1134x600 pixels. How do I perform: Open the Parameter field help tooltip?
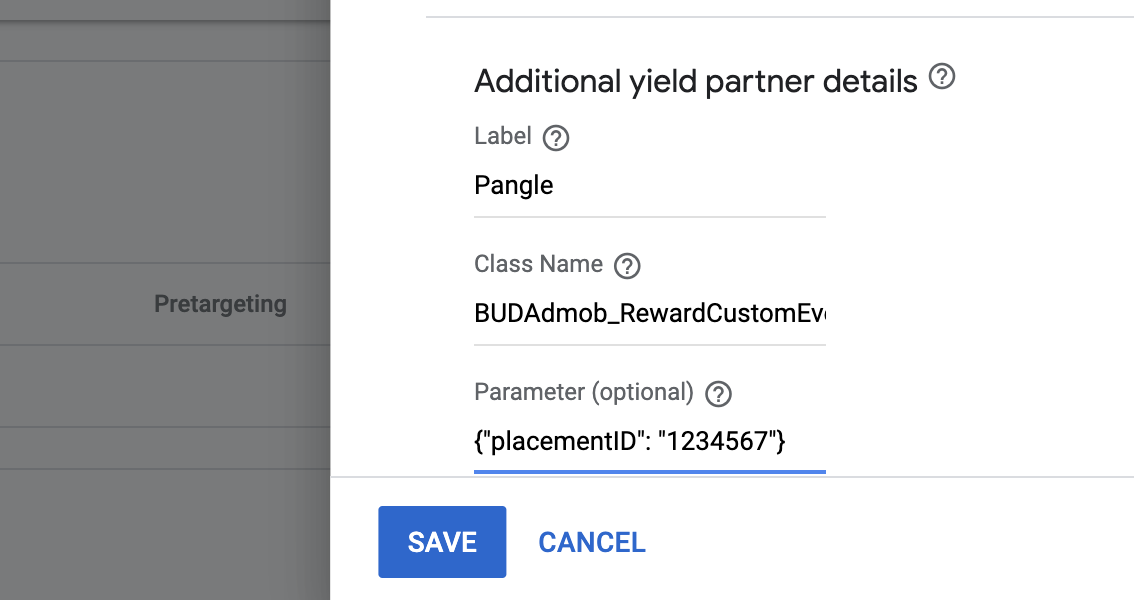(x=717, y=393)
